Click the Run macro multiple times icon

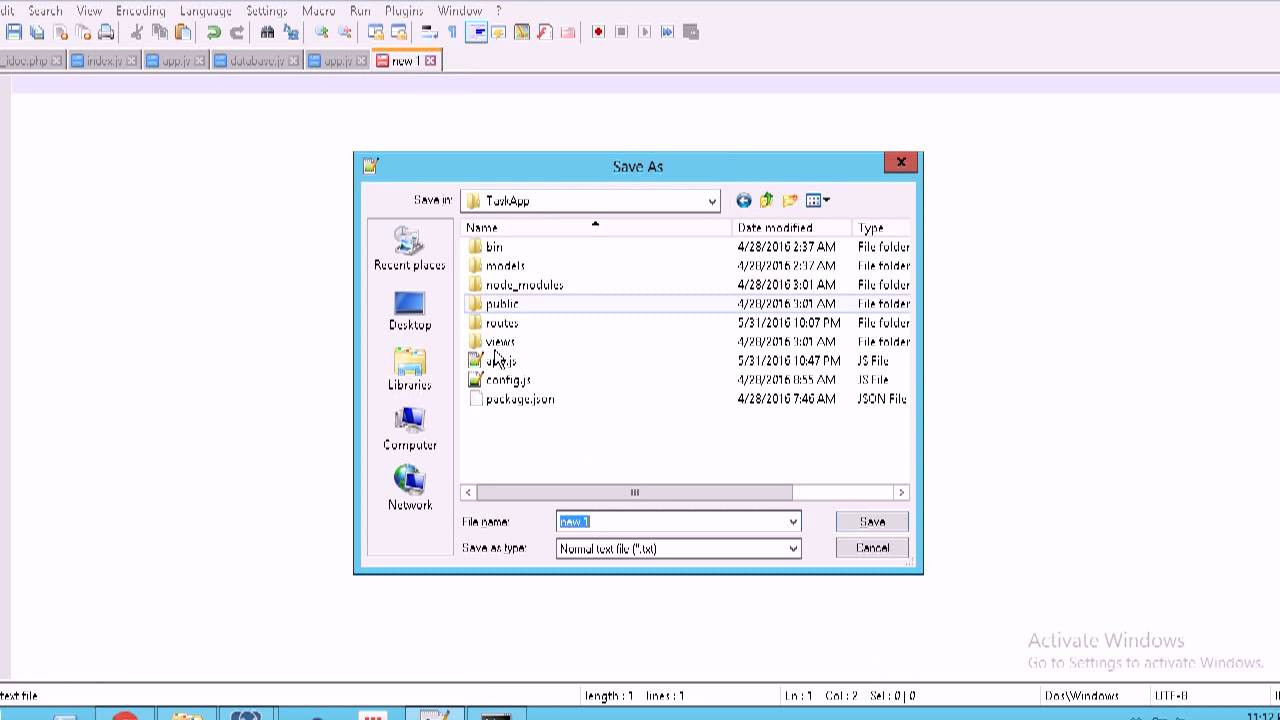tap(667, 32)
